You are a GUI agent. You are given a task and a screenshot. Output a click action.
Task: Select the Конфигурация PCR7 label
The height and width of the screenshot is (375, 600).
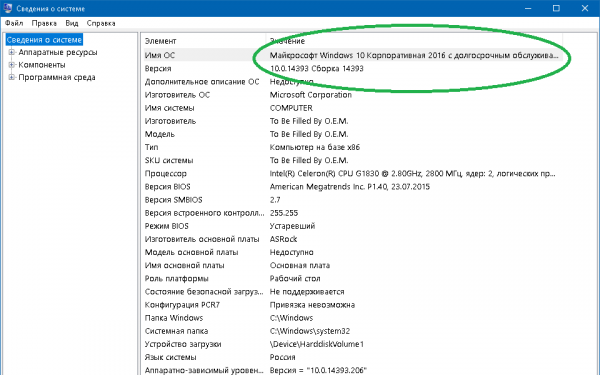[x=182, y=305]
